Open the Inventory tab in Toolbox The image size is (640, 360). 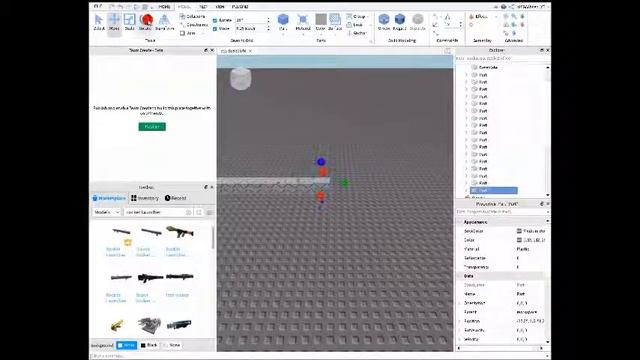coord(145,198)
